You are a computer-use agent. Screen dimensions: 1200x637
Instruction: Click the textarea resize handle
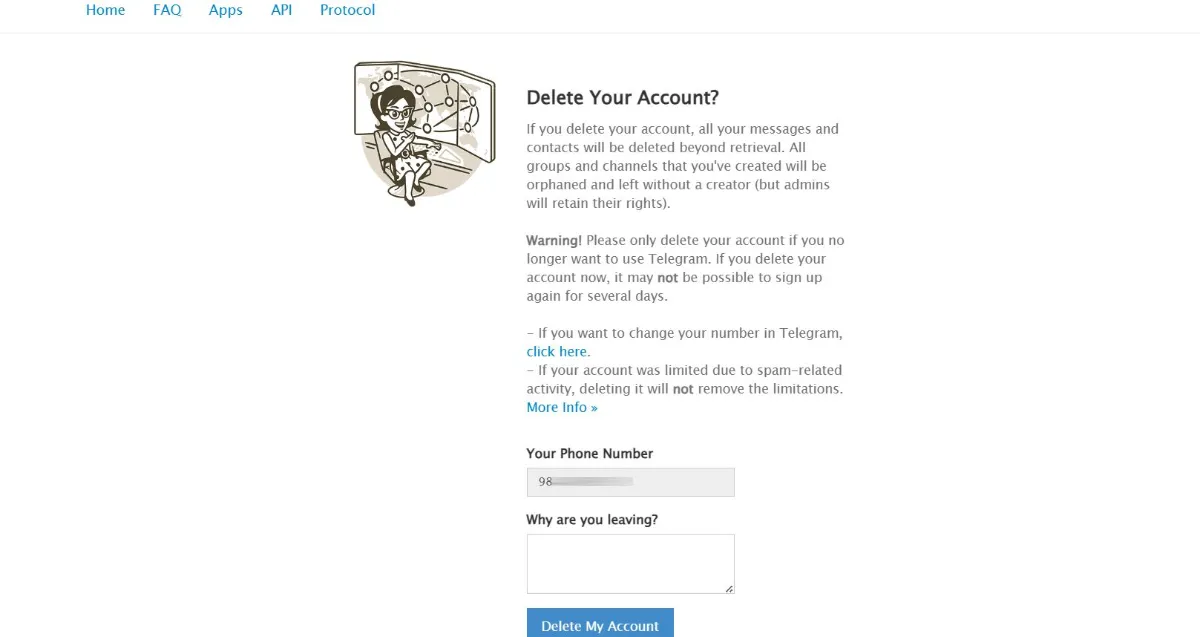point(729,588)
